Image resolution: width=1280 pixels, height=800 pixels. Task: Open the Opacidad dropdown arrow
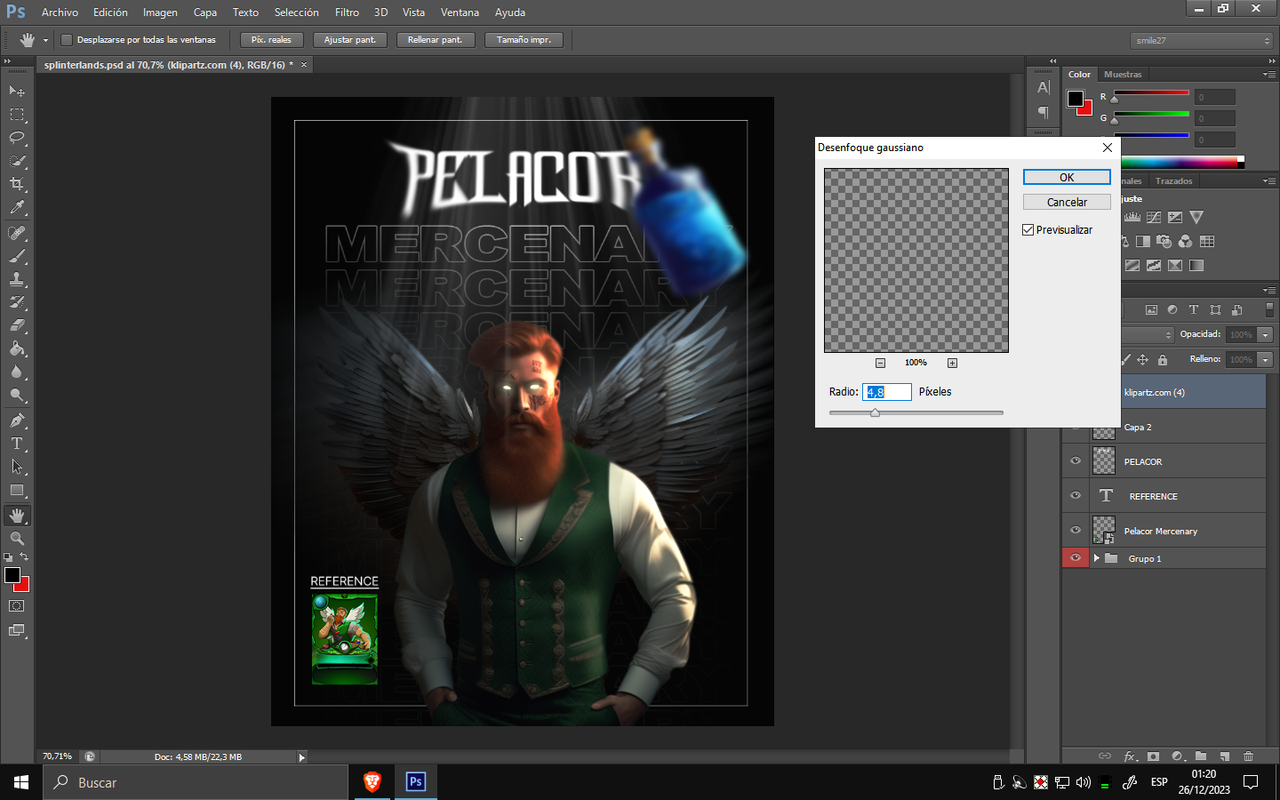pyautogui.click(x=1266, y=334)
